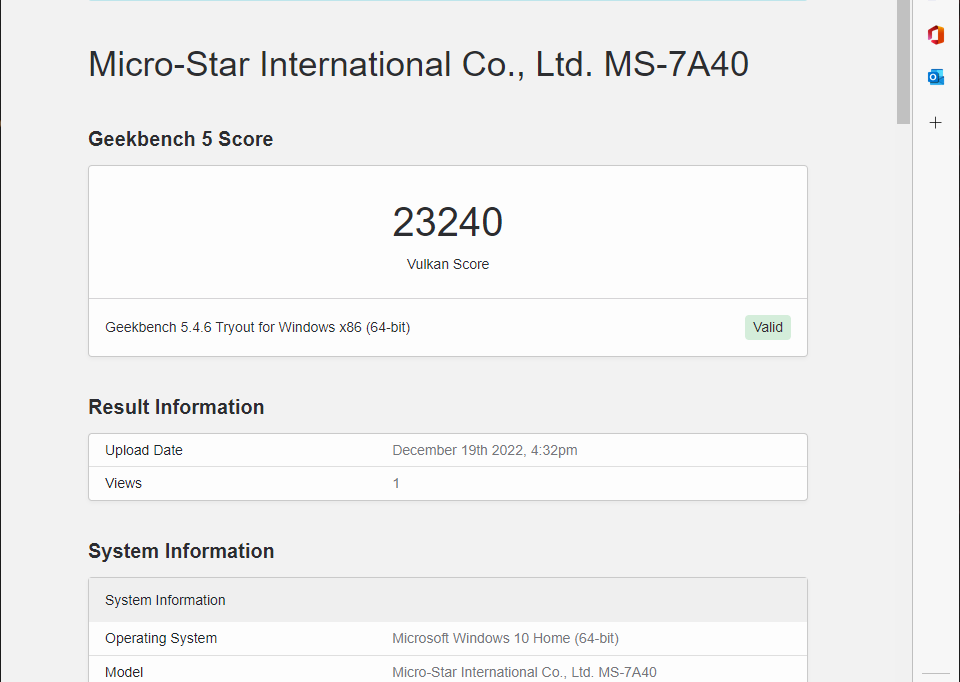This screenshot has height=682, width=960.
Task: Click the Model row label
Action: point(124,672)
